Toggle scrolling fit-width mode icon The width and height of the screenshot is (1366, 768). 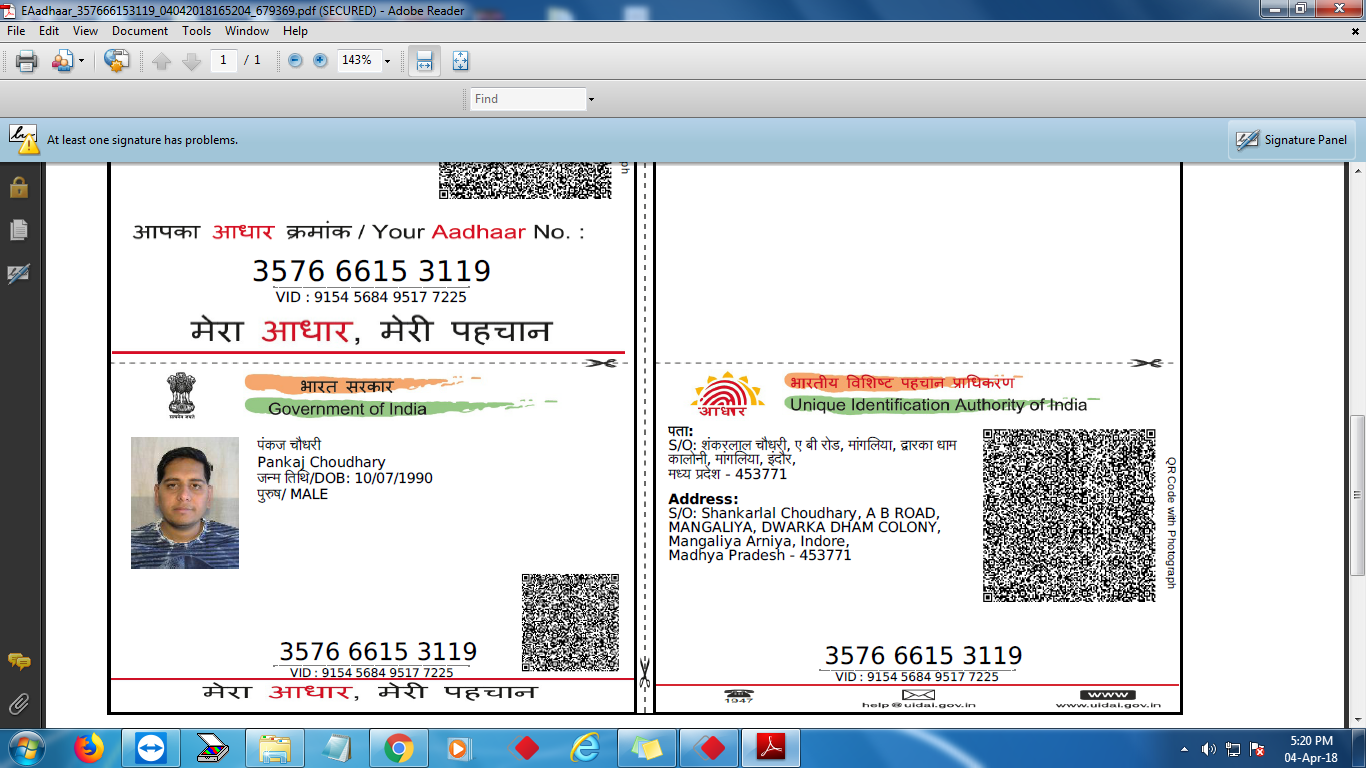click(x=424, y=61)
